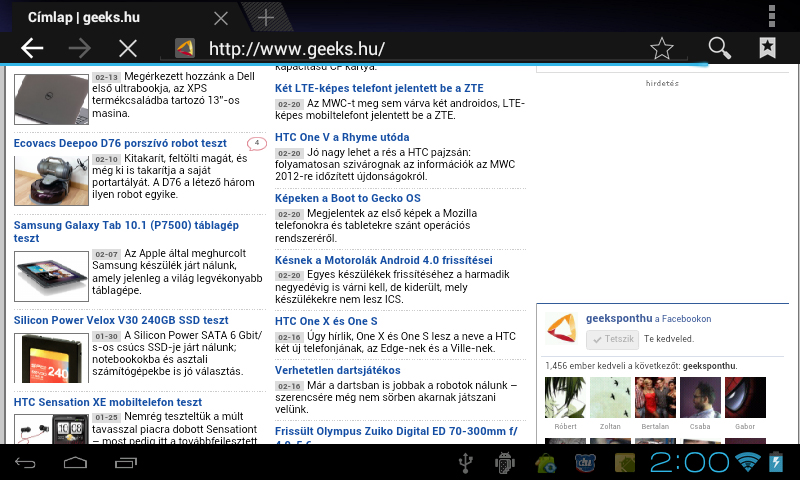Click the URL address field
The image size is (800, 480).
click(423, 49)
